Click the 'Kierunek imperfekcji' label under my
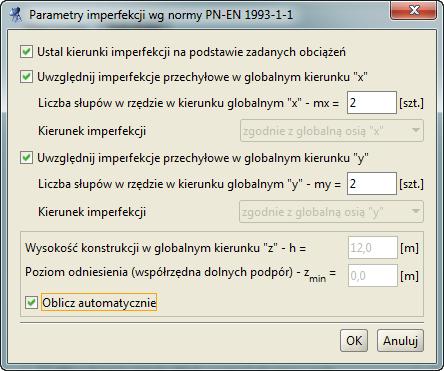Viewport: 444px width, 371px height. pos(92,212)
